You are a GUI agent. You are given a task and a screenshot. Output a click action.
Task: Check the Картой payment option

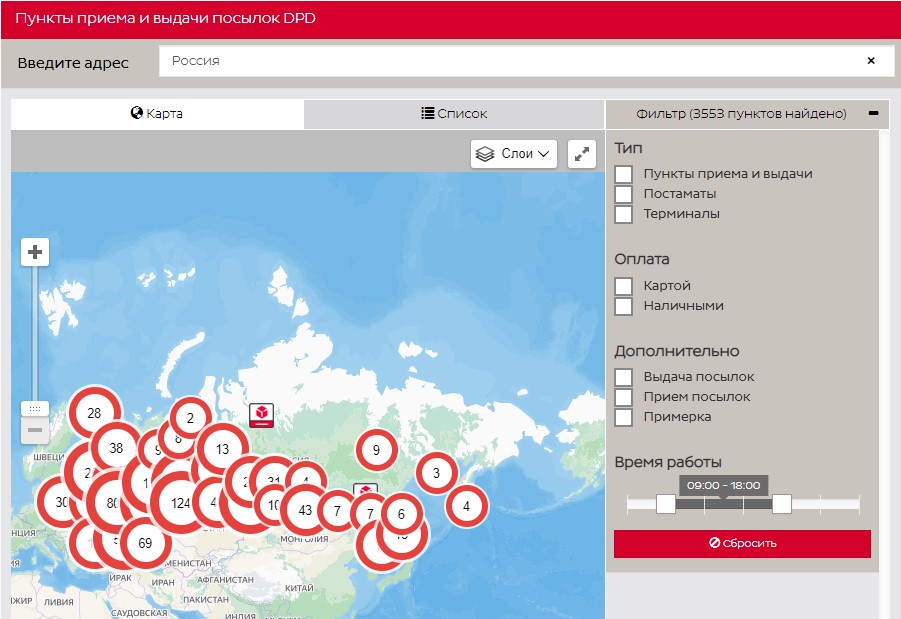tap(623, 286)
